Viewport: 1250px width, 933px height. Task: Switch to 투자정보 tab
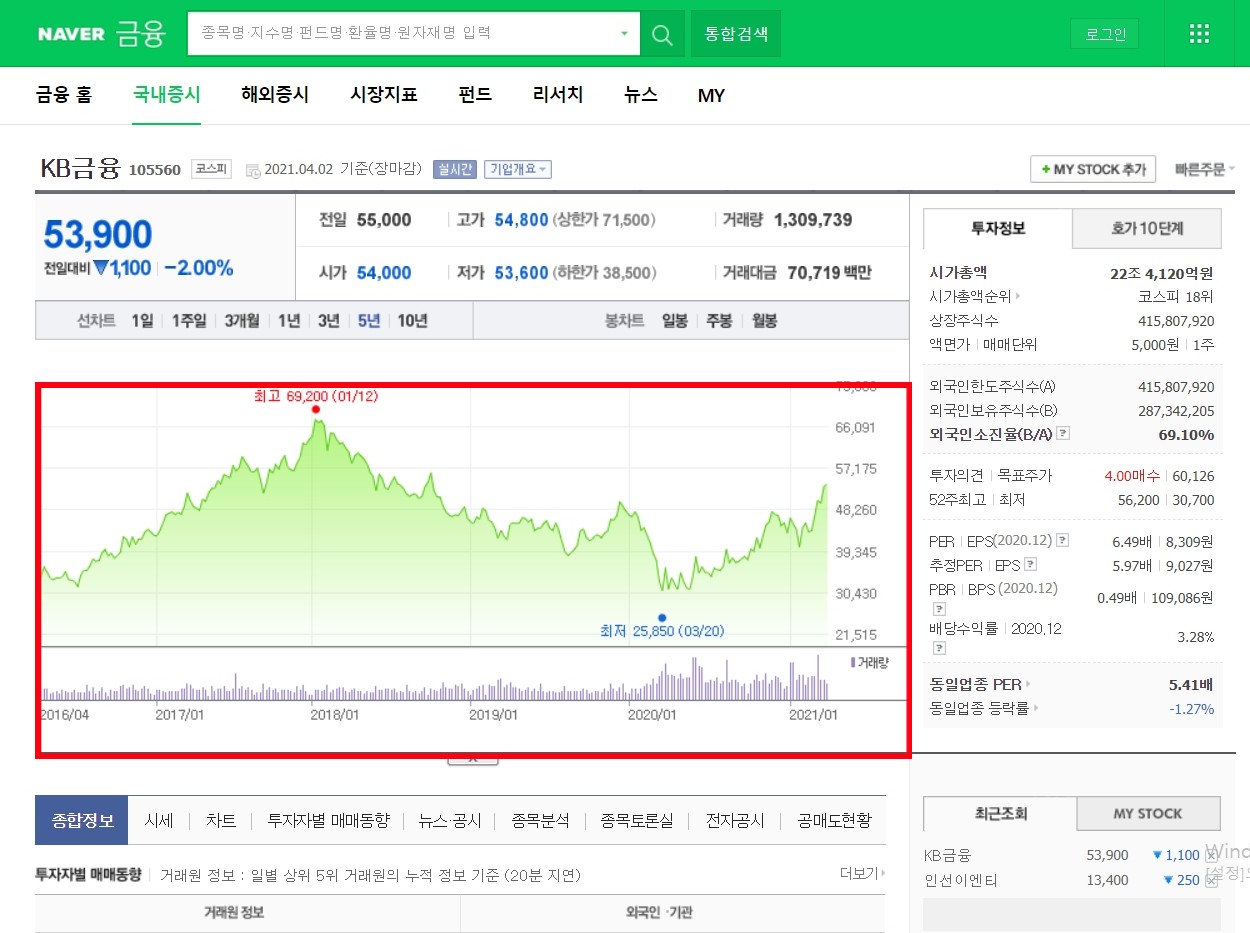coord(998,228)
